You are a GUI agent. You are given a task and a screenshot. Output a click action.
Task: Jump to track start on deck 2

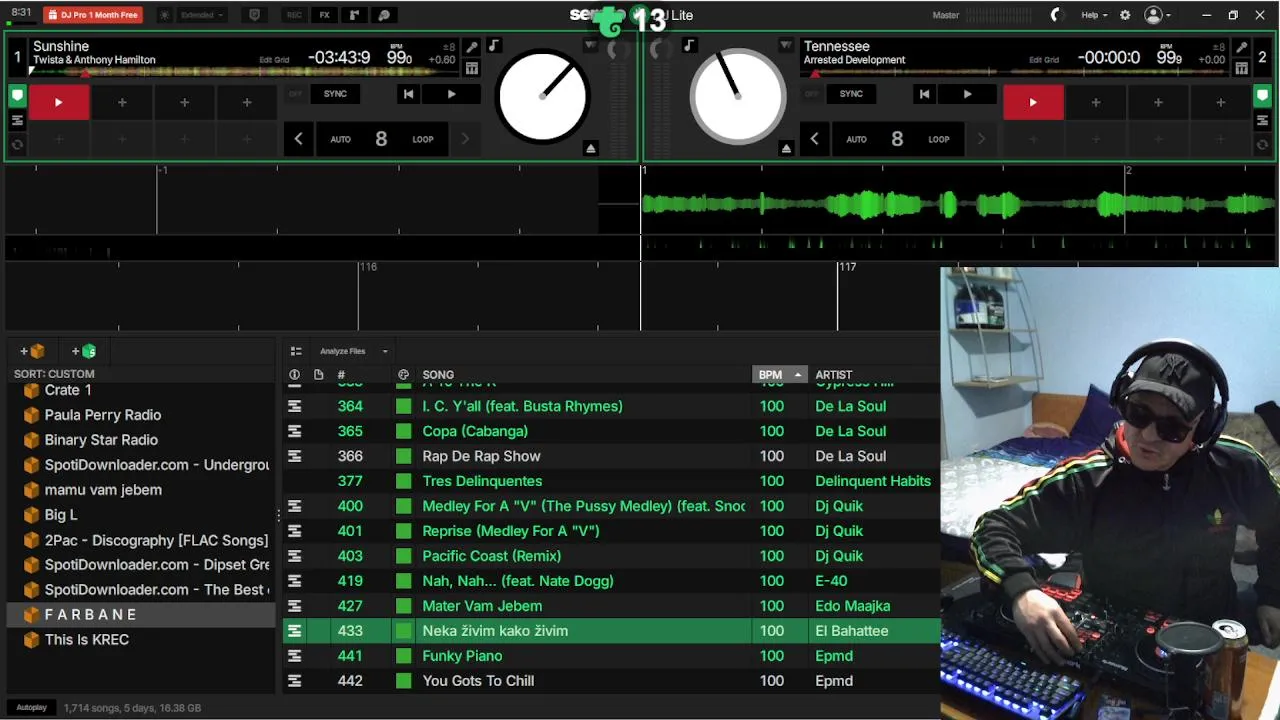(924, 94)
